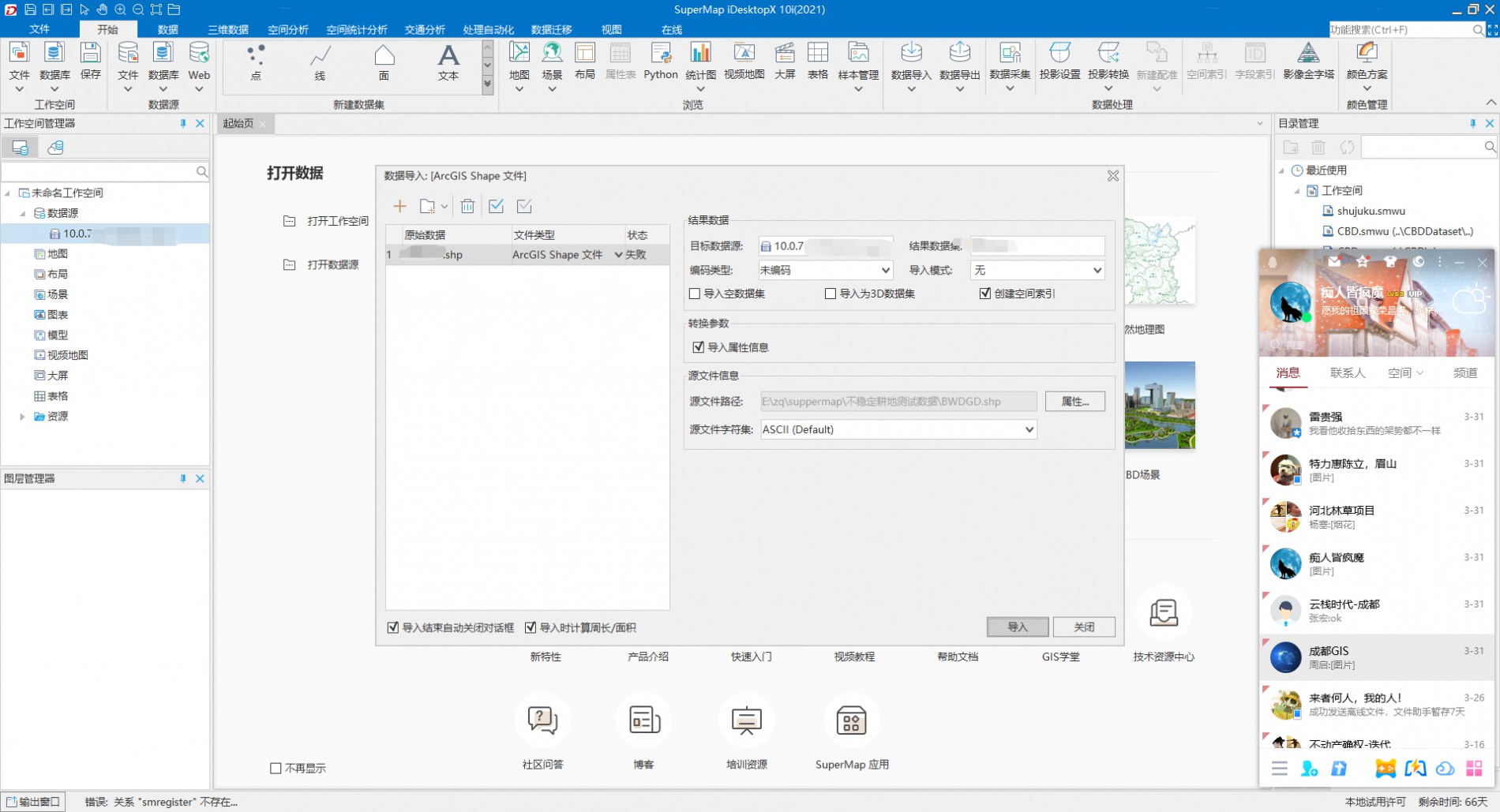Open the 社区问答 icon on start page
The height and width of the screenshot is (812, 1500).
(542, 720)
